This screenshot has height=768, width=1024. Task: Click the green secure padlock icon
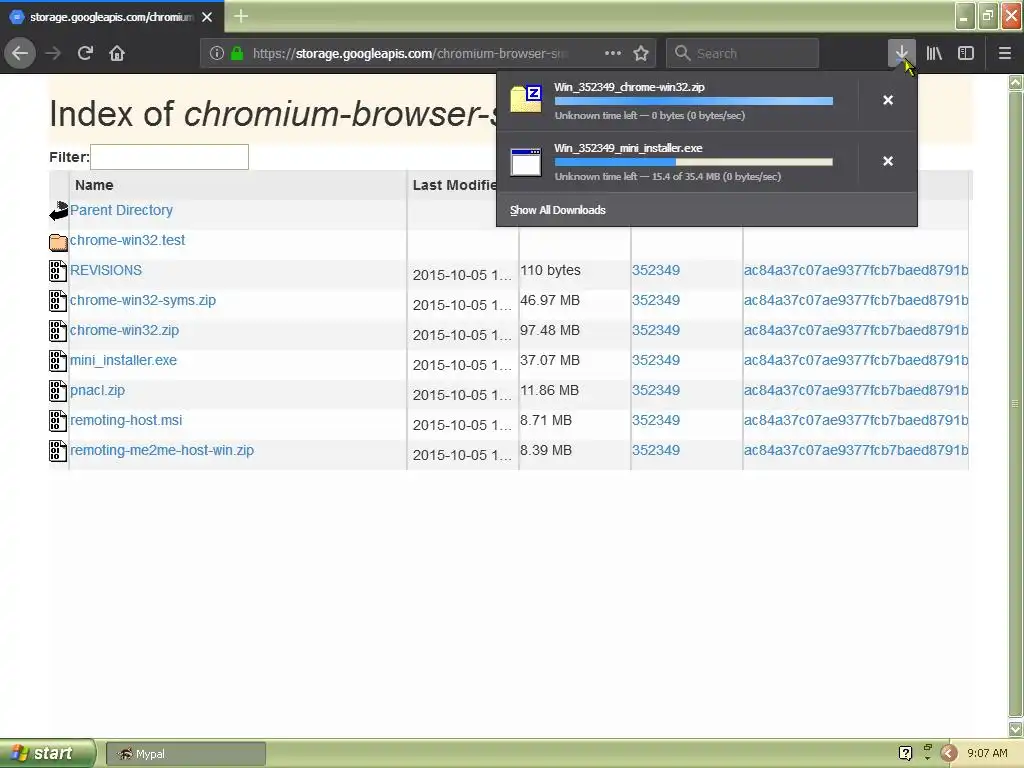pos(238,53)
